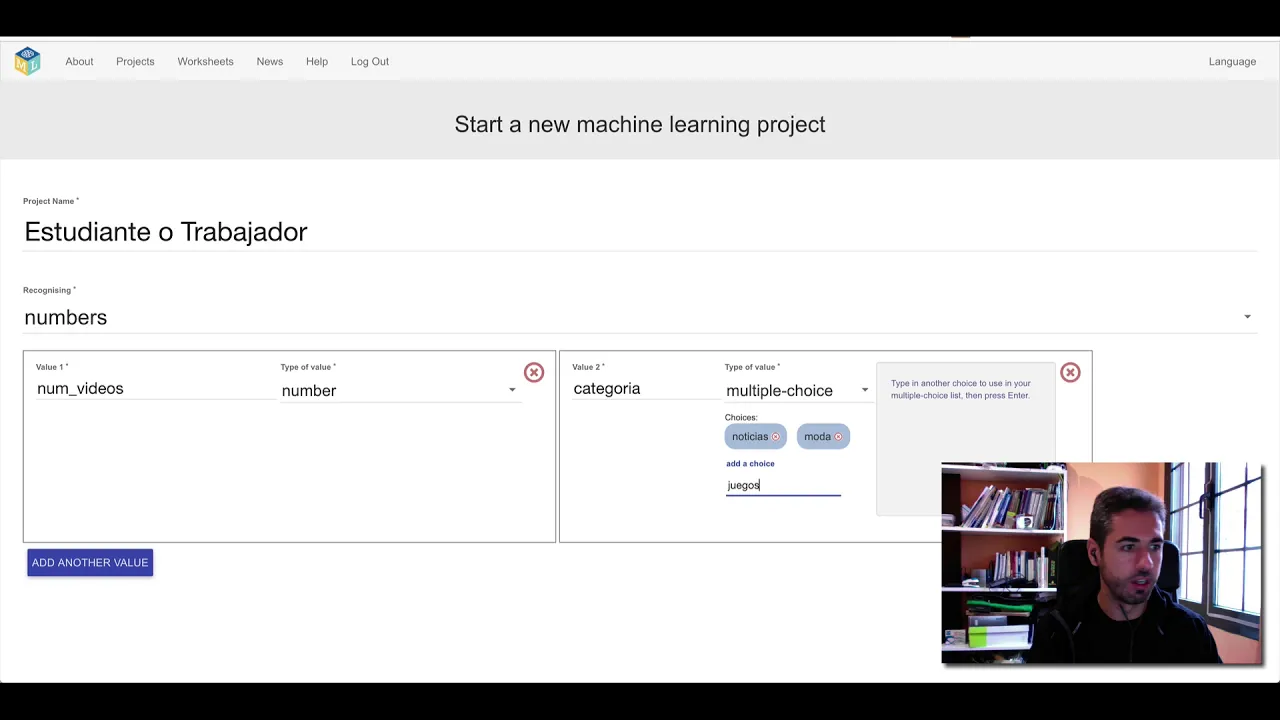
Task: Go to Worksheets
Action: (x=205, y=62)
